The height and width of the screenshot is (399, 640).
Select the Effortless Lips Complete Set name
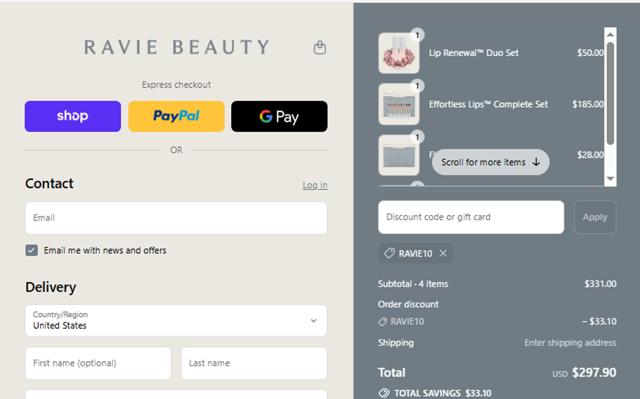tap(488, 104)
